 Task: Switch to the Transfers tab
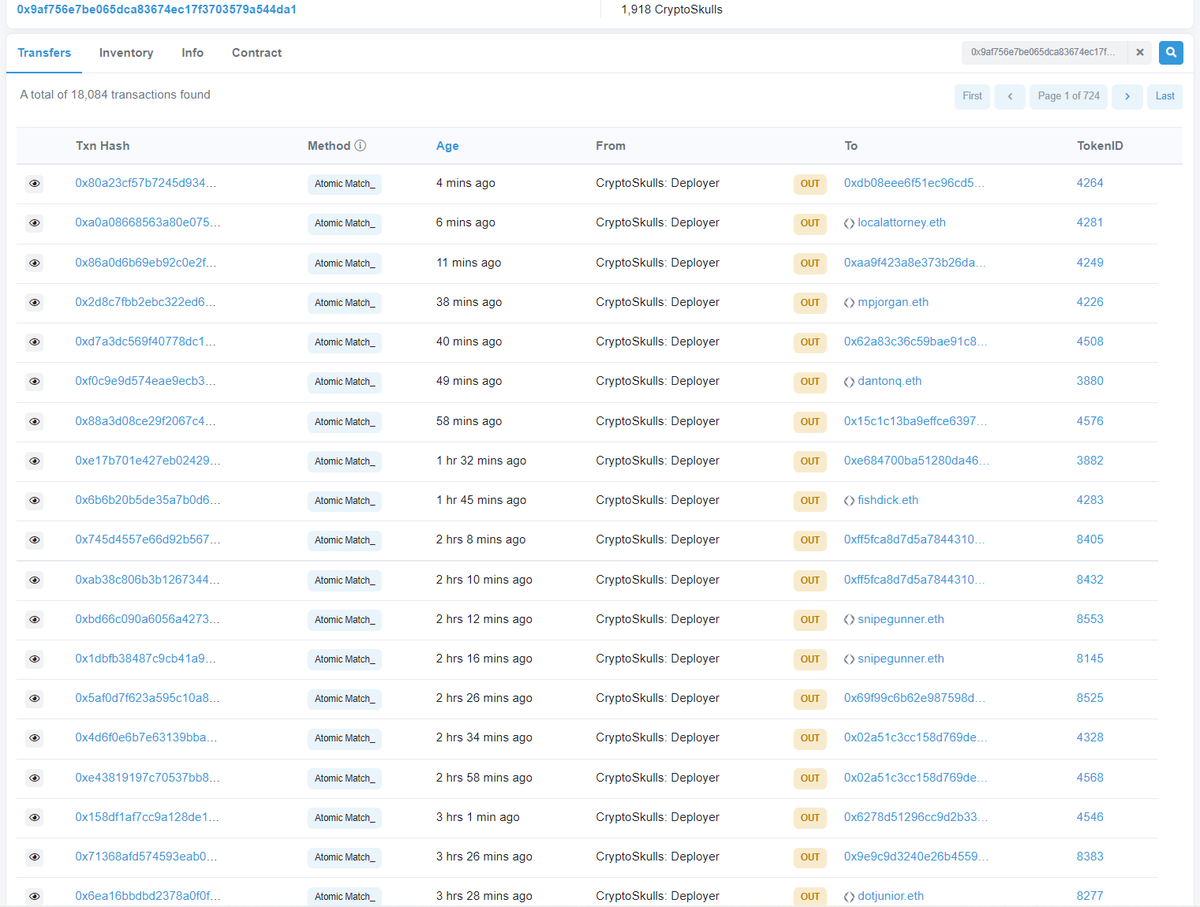click(44, 53)
